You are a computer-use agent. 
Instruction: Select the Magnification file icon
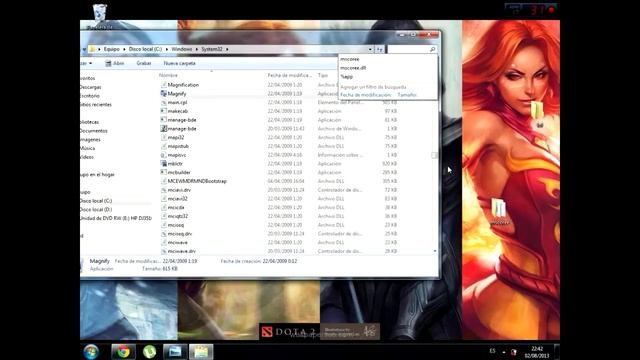(x=164, y=85)
